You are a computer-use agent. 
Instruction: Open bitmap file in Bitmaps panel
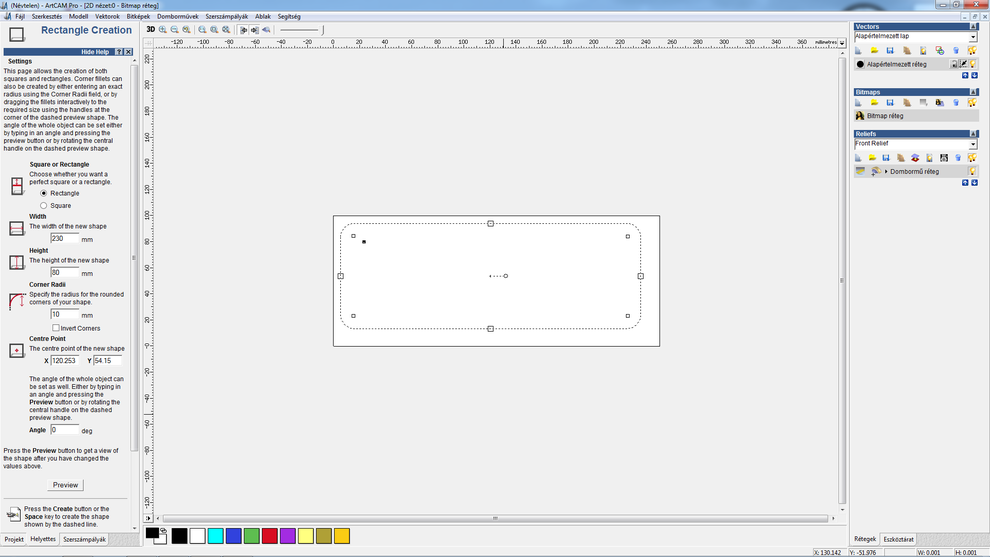874,102
